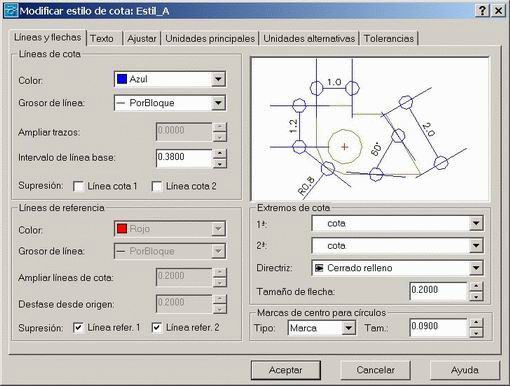The width and height of the screenshot is (510, 386).
Task: Open the Grosor de línea PorBloque dropdown
Action: pyautogui.click(x=218, y=103)
